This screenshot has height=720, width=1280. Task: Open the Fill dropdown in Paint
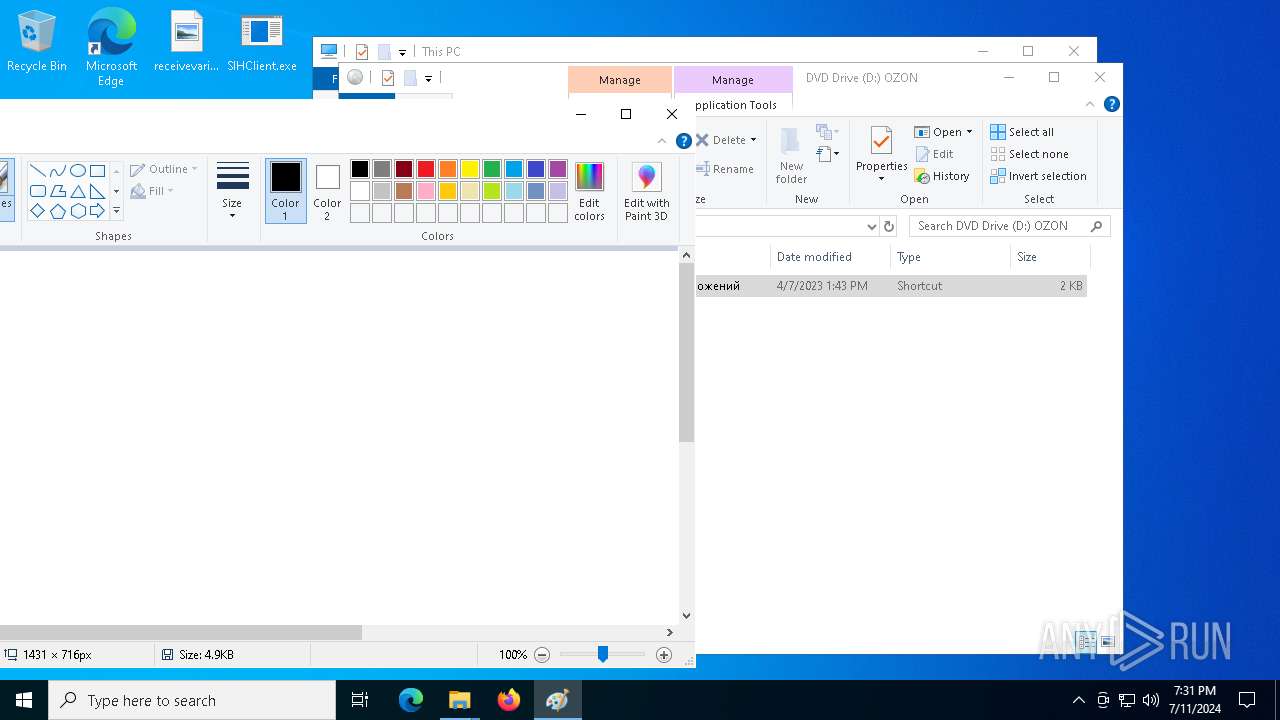click(x=152, y=191)
